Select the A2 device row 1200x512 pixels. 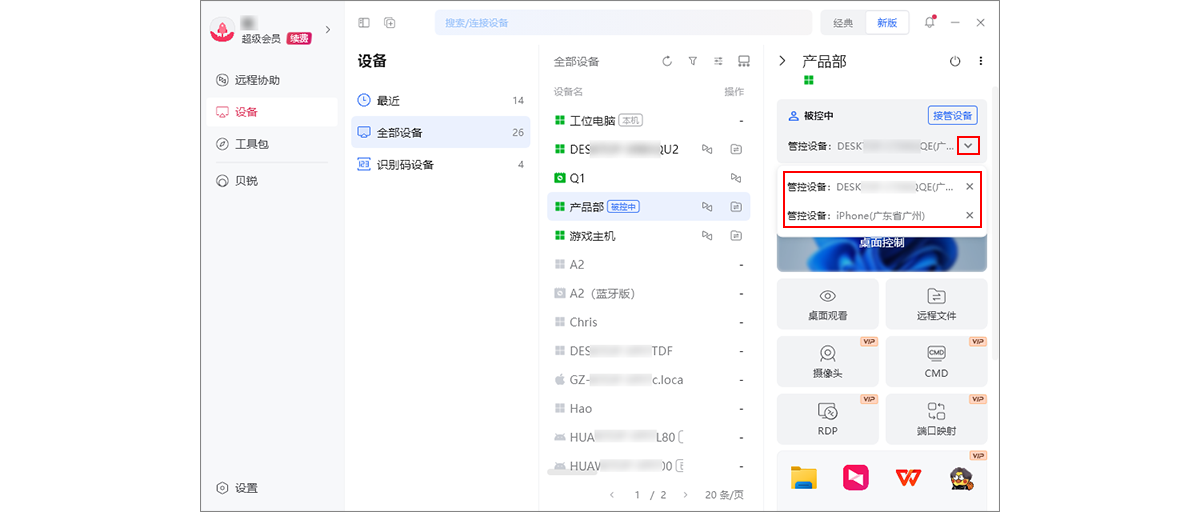point(650,265)
